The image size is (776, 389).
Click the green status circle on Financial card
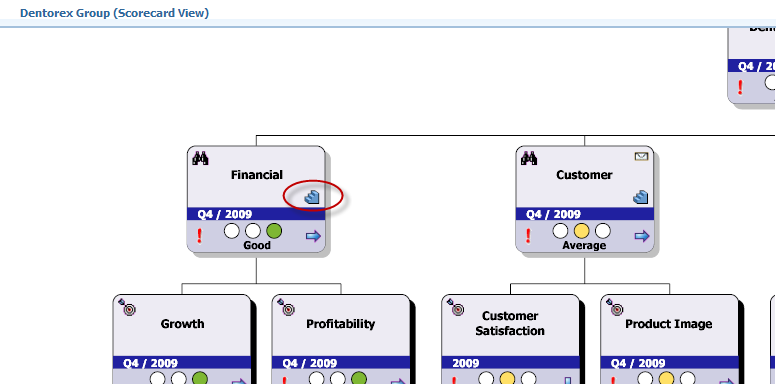pos(274,231)
